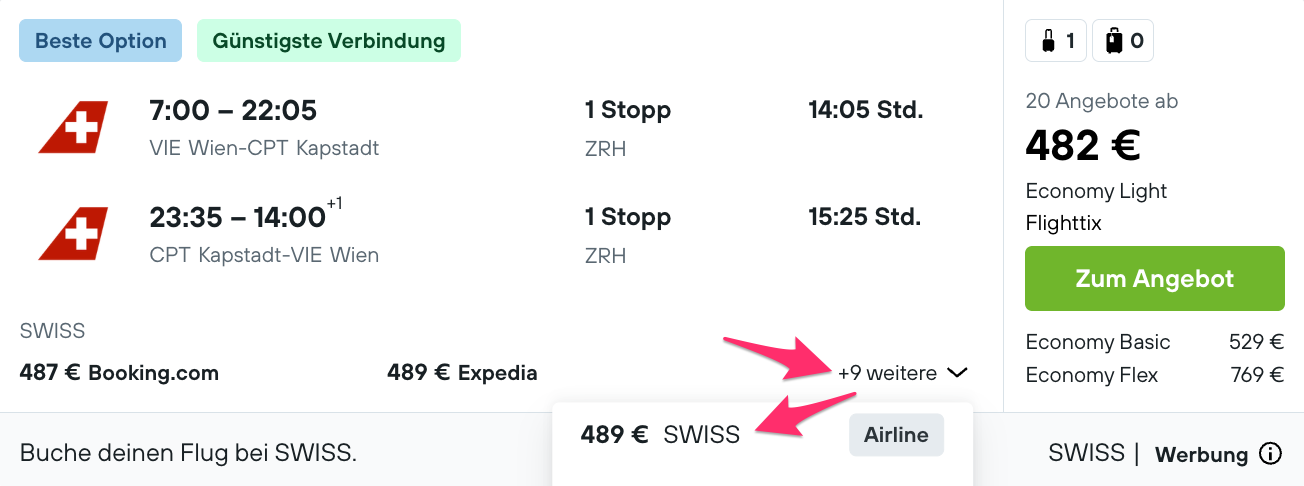
Task: Click the SWISS logo for outbound flight
Action: point(73,129)
